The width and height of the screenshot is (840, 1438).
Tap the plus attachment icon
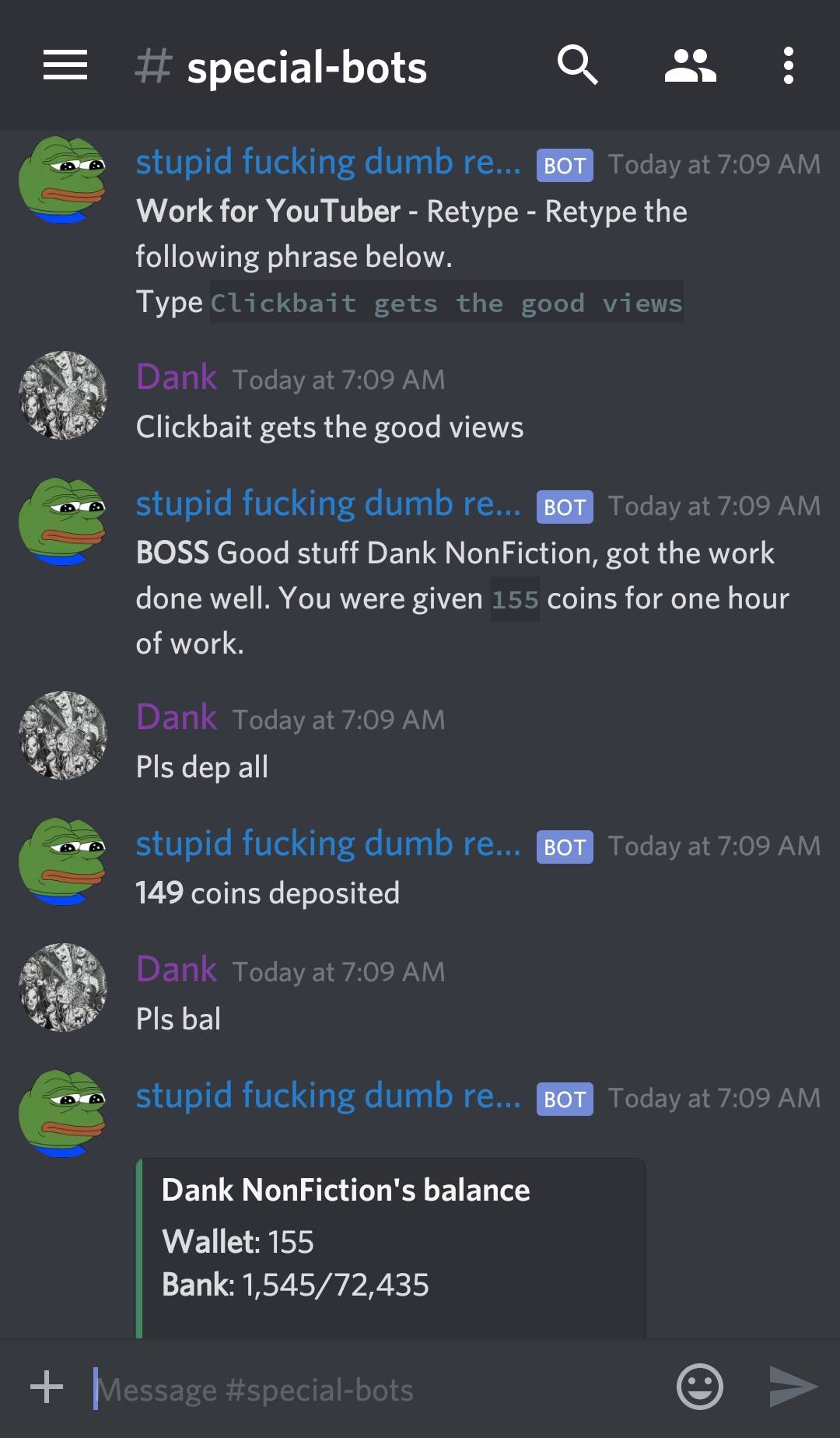[47, 1386]
